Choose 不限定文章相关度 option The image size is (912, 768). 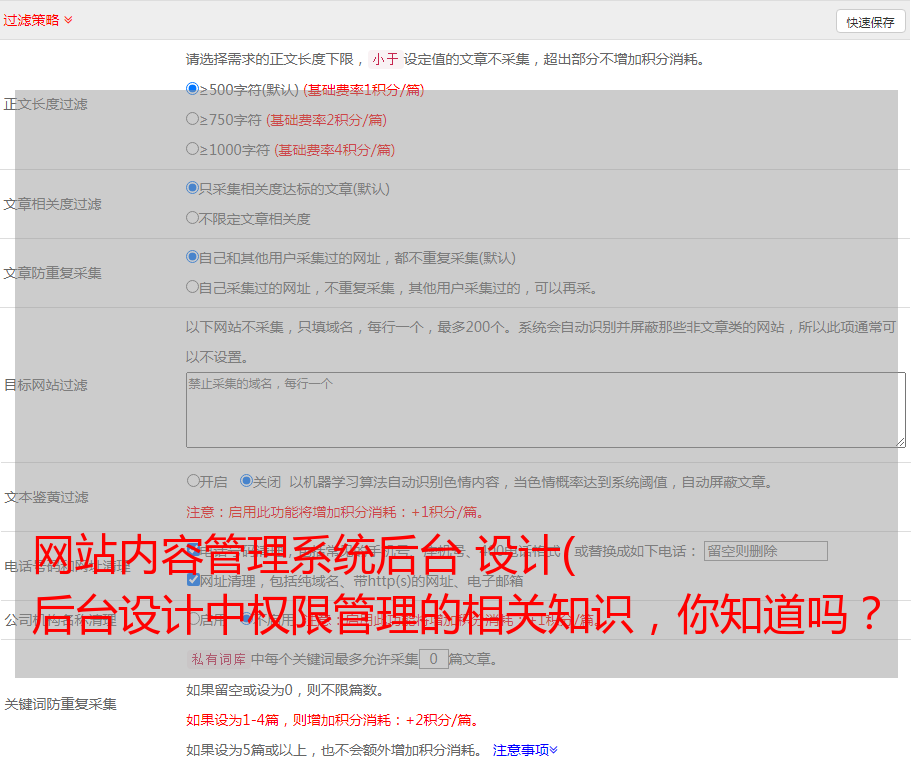[193, 218]
